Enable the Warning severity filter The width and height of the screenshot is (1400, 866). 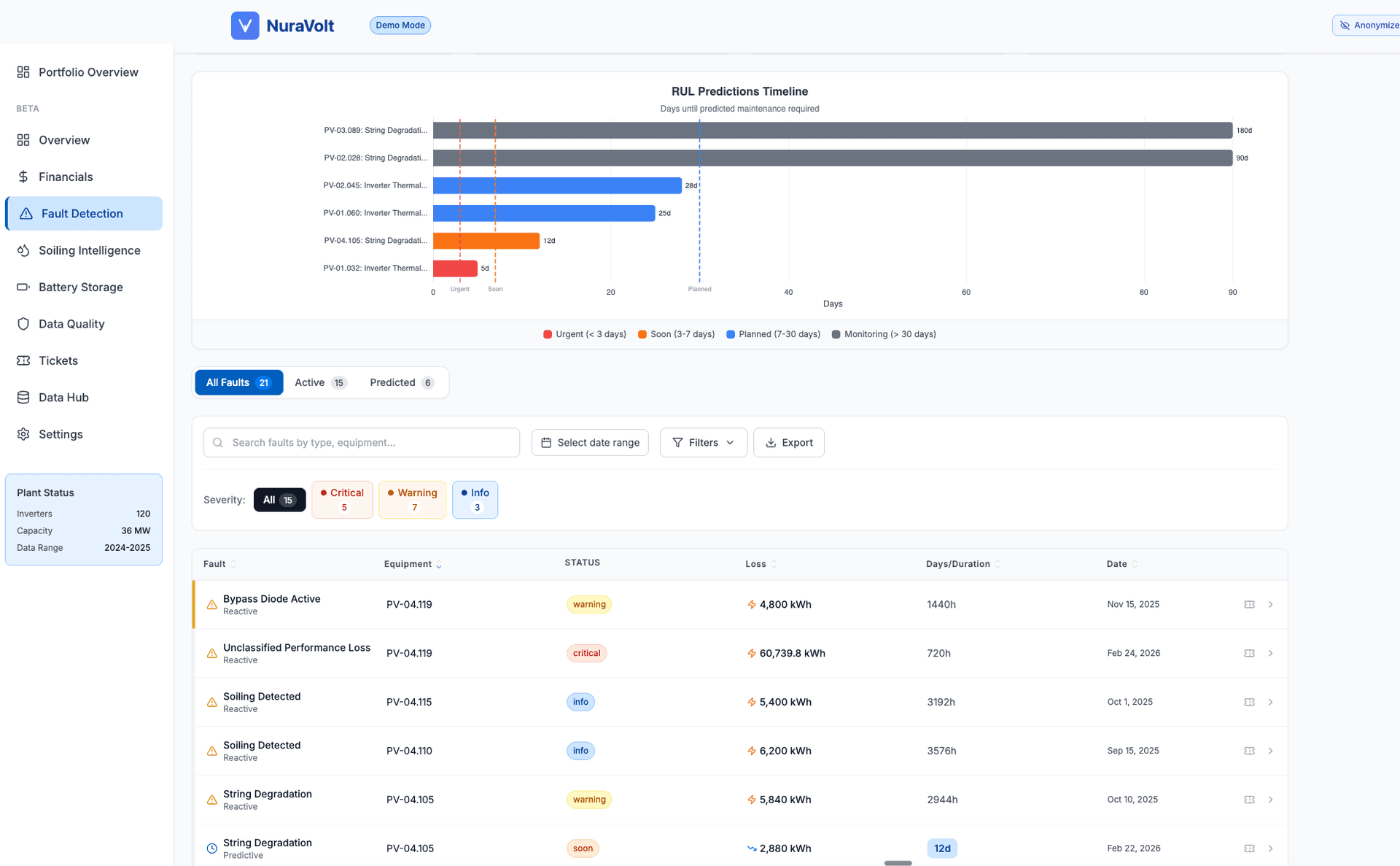[412, 500]
